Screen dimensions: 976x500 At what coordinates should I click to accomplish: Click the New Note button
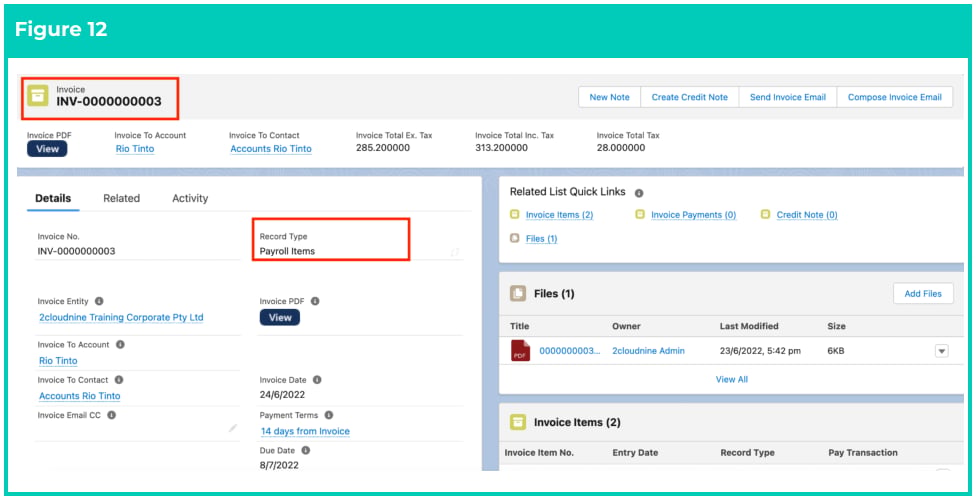(609, 97)
